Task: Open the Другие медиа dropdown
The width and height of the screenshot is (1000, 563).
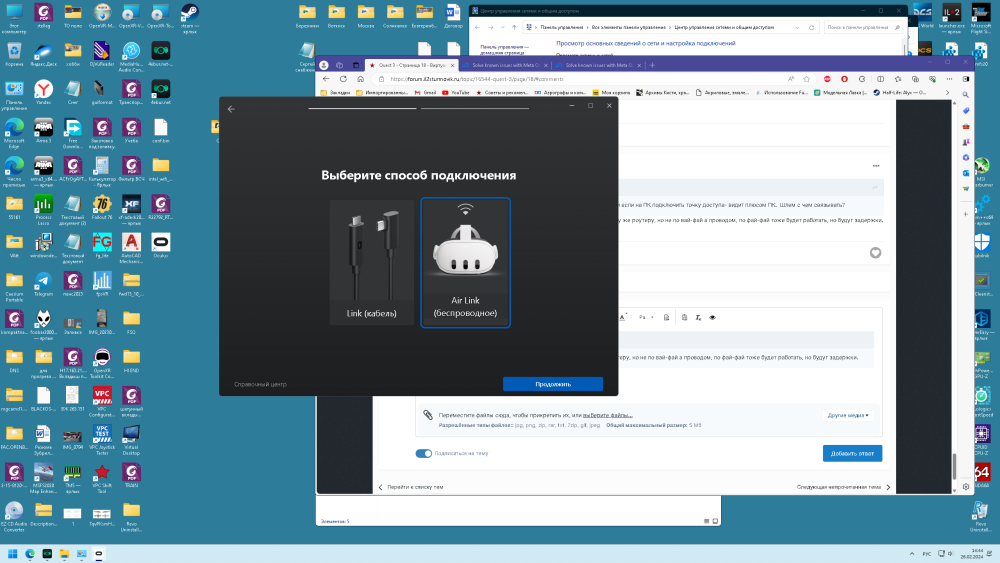Action: (x=848, y=415)
